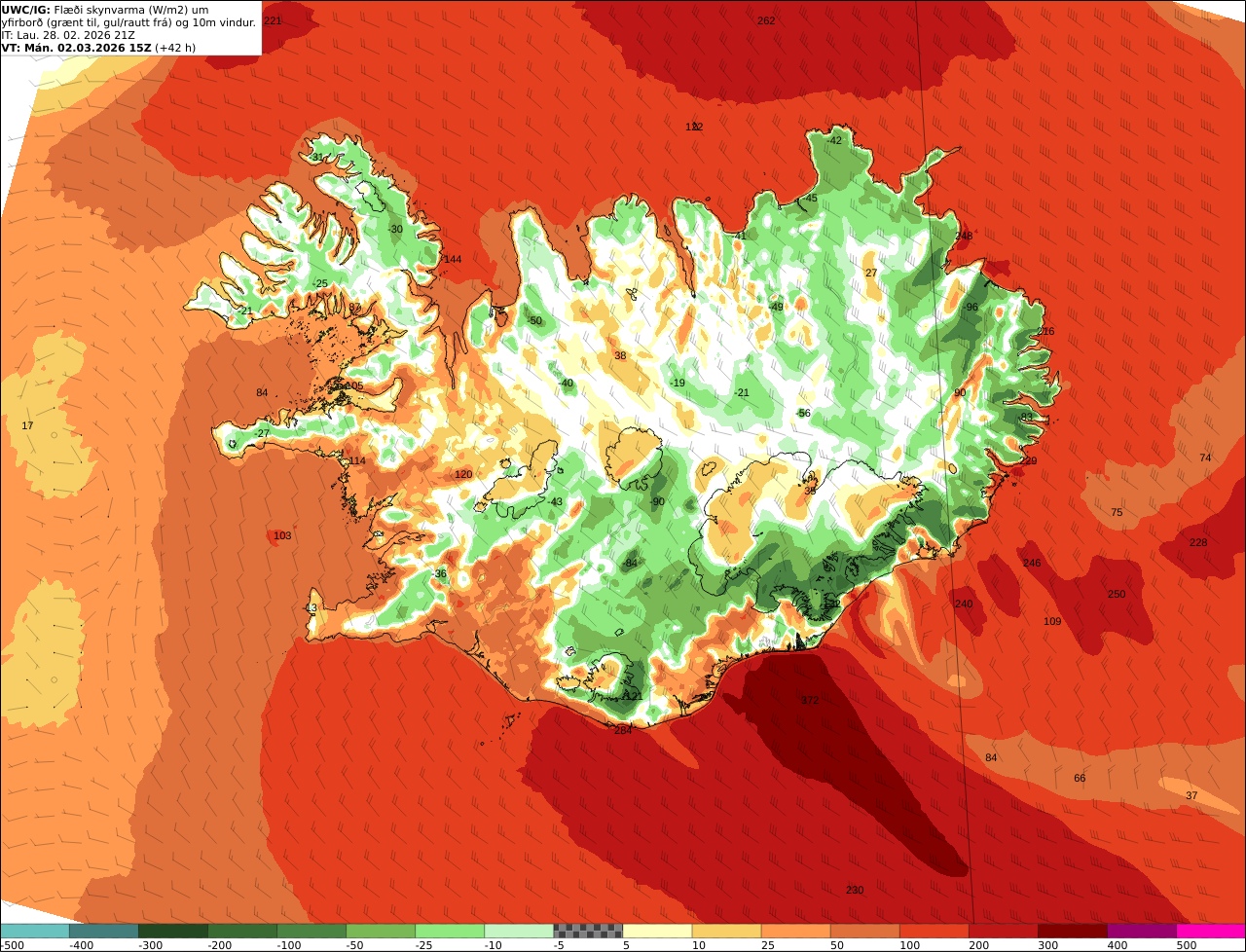Click the init time 'IT: Lau. 28. 02. 2026 21Z'
Viewport: 1246px width, 952px height.
[68, 35]
